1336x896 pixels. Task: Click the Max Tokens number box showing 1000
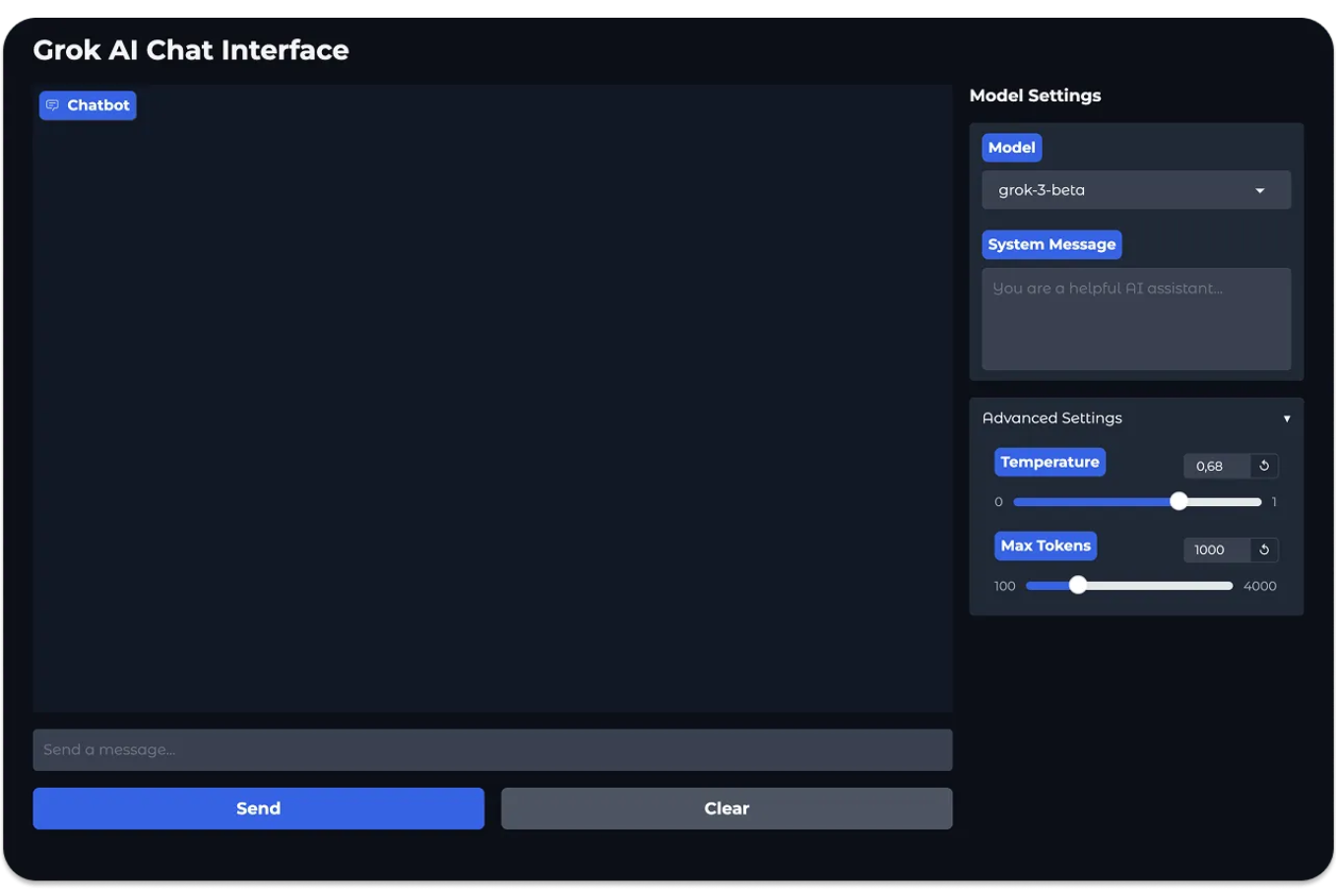1217,549
